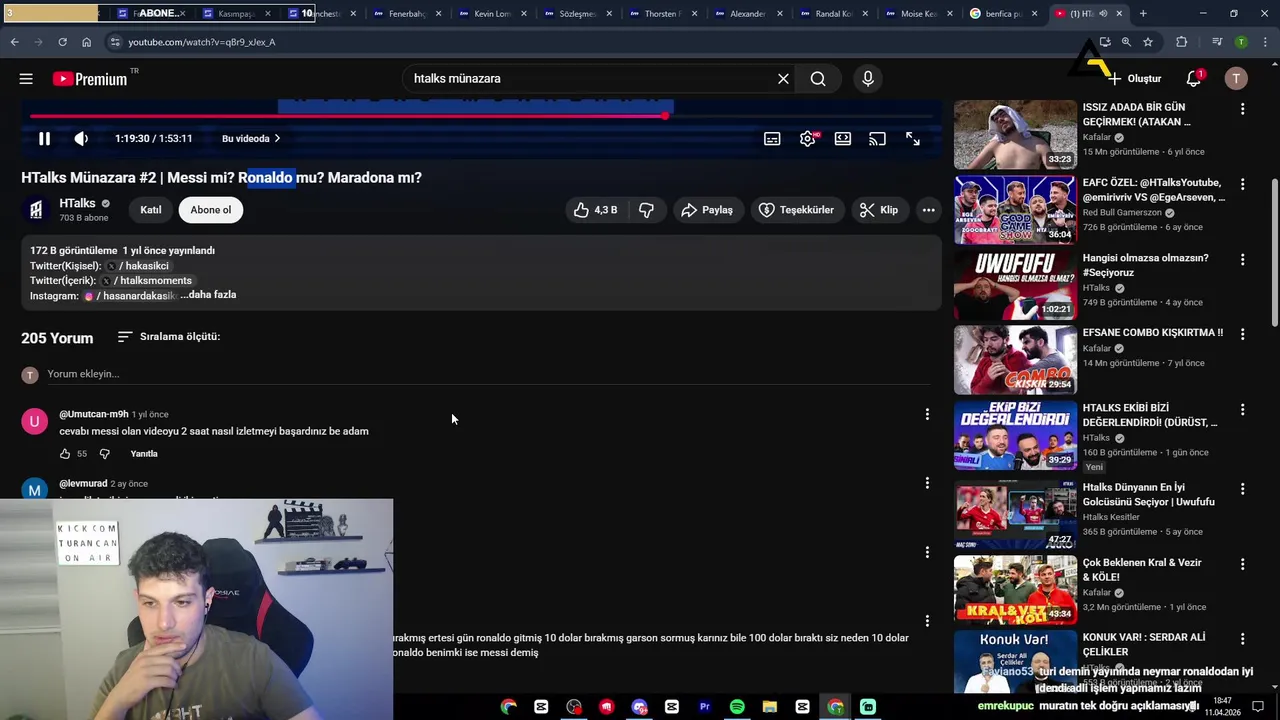Create a clip with Klip button

(x=879, y=210)
